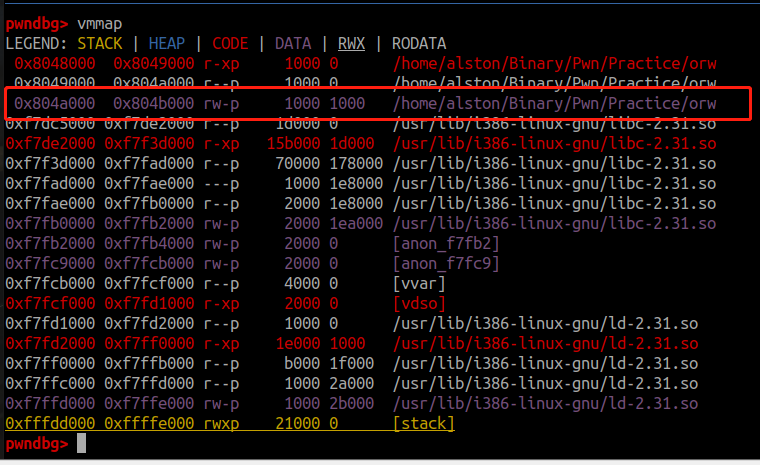760x465 pixels.
Task: Click start address 0xf7fcf000
Action: point(50,303)
